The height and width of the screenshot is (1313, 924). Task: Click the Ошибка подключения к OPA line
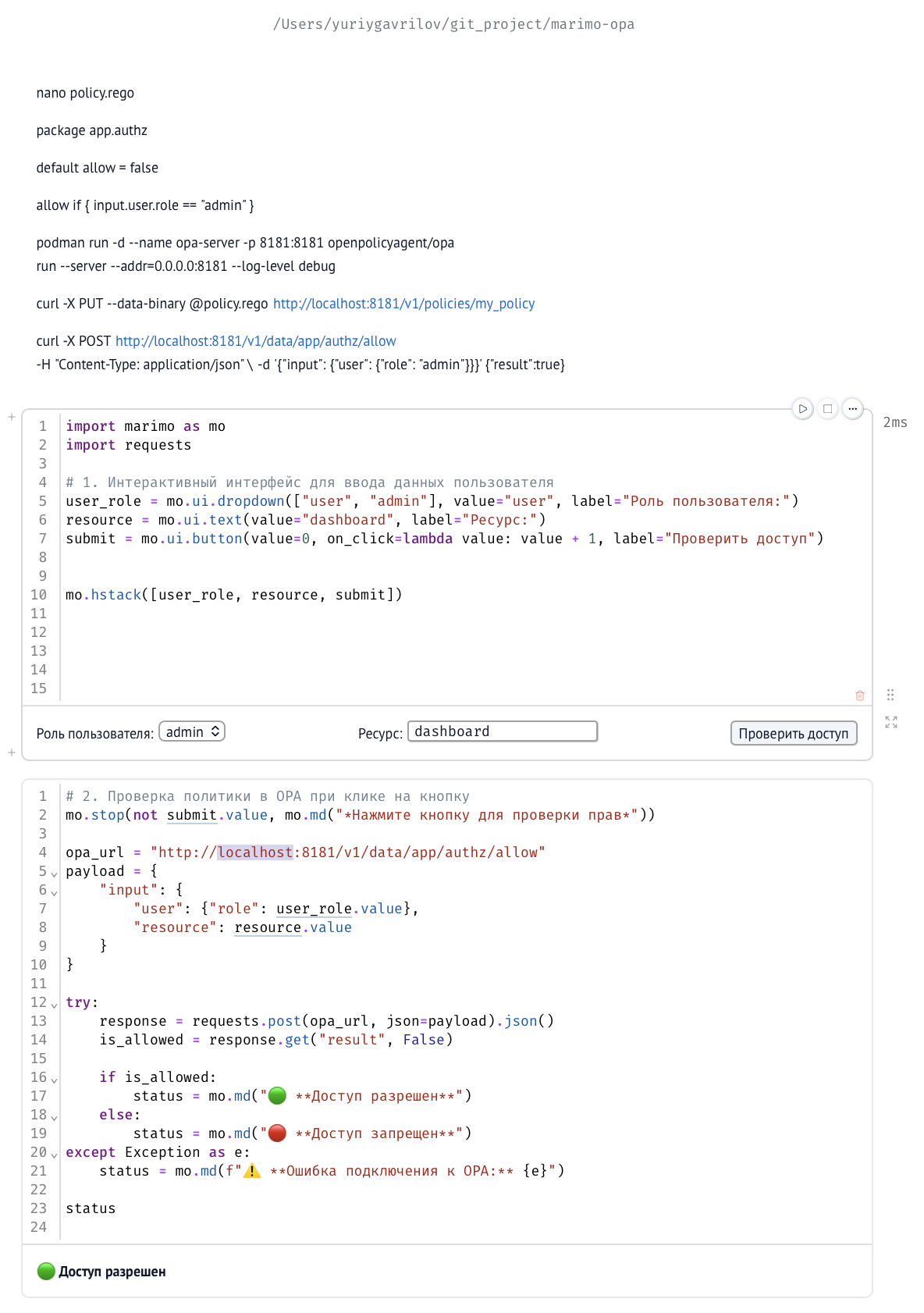coord(332,1171)
